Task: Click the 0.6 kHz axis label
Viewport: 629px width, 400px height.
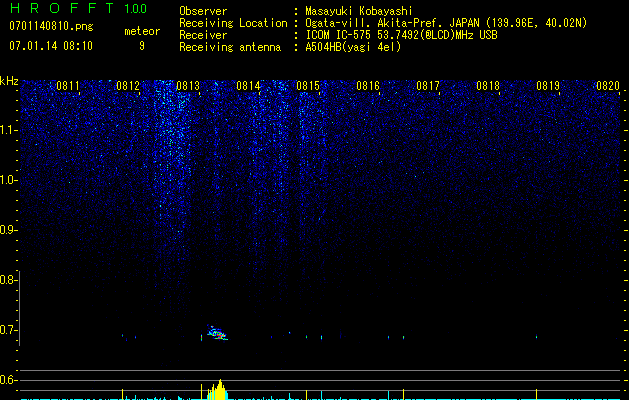Action: pos(8,380)
